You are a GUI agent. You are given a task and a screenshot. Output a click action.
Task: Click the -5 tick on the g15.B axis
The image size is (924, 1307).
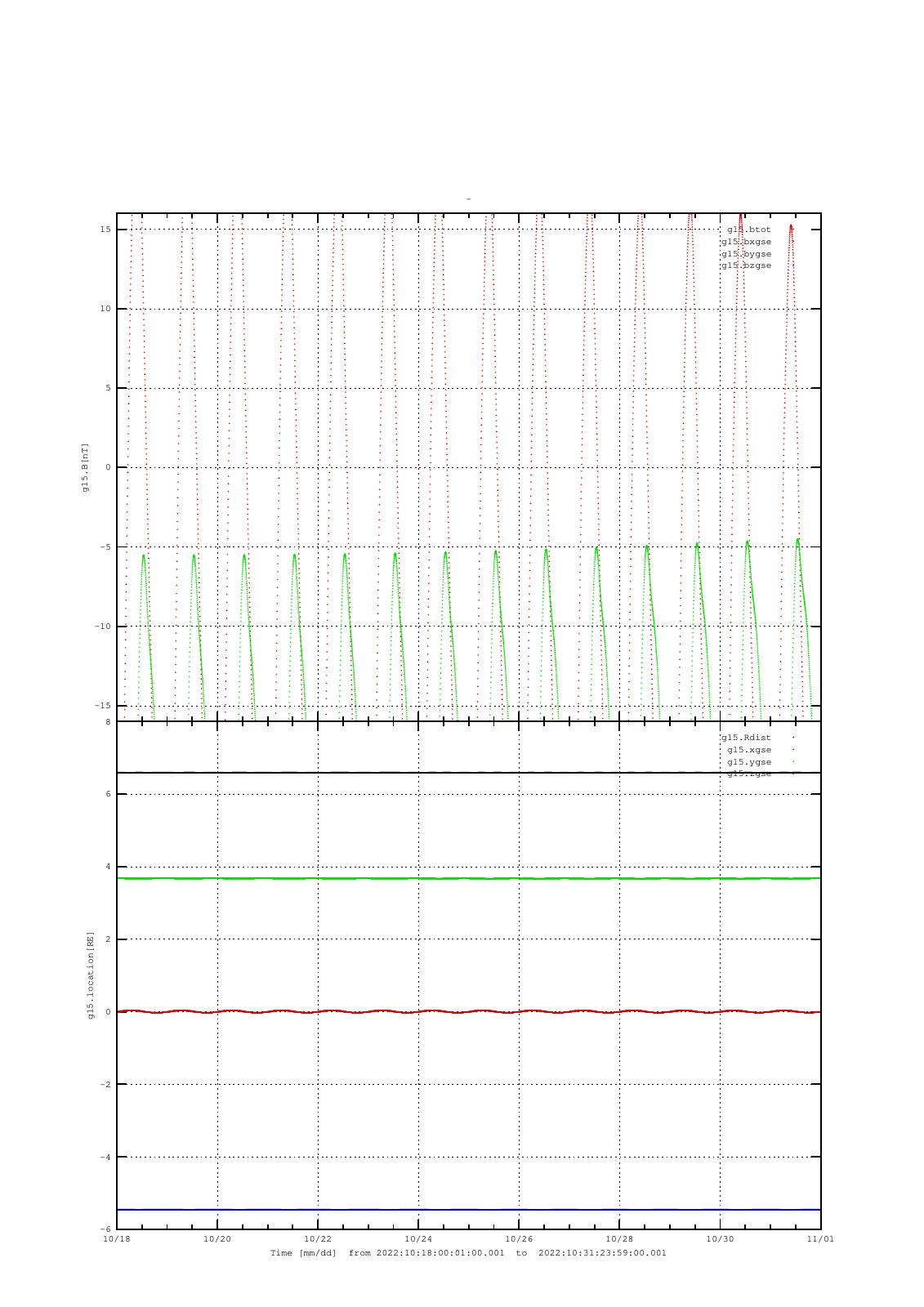click(105, 547)
